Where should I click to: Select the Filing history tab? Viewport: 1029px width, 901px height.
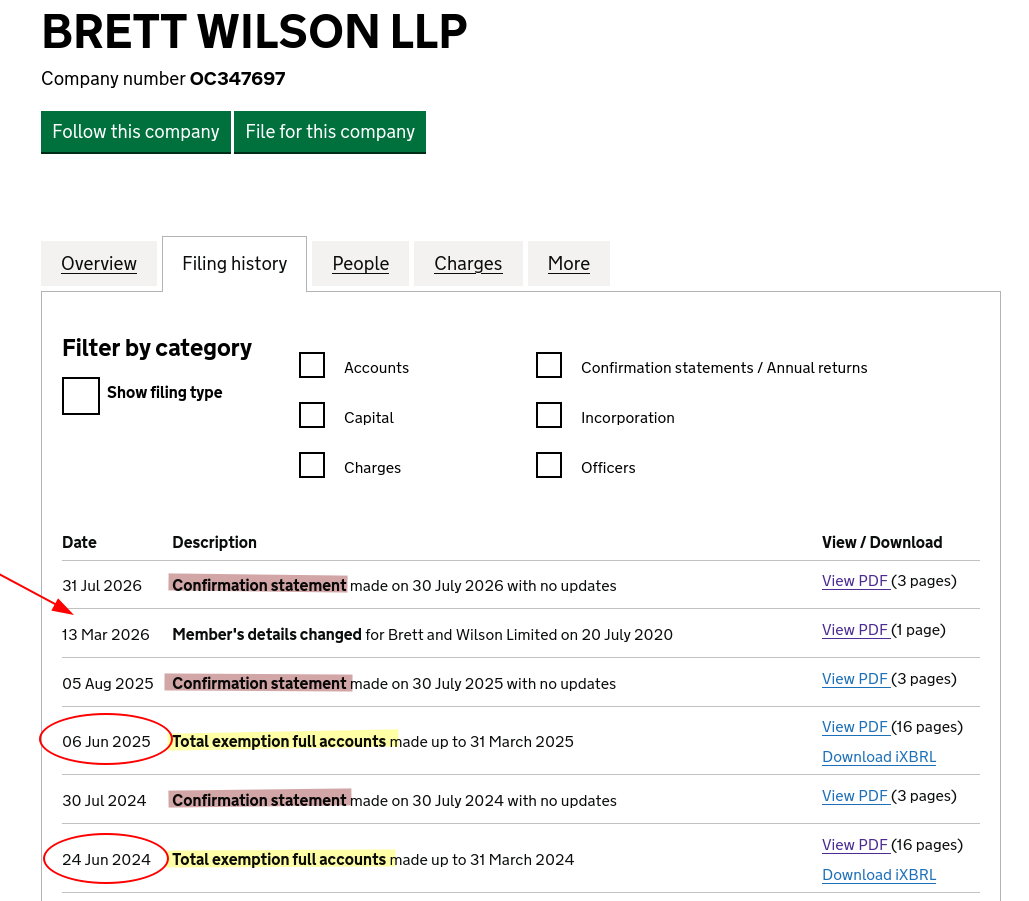pos(234,264)
